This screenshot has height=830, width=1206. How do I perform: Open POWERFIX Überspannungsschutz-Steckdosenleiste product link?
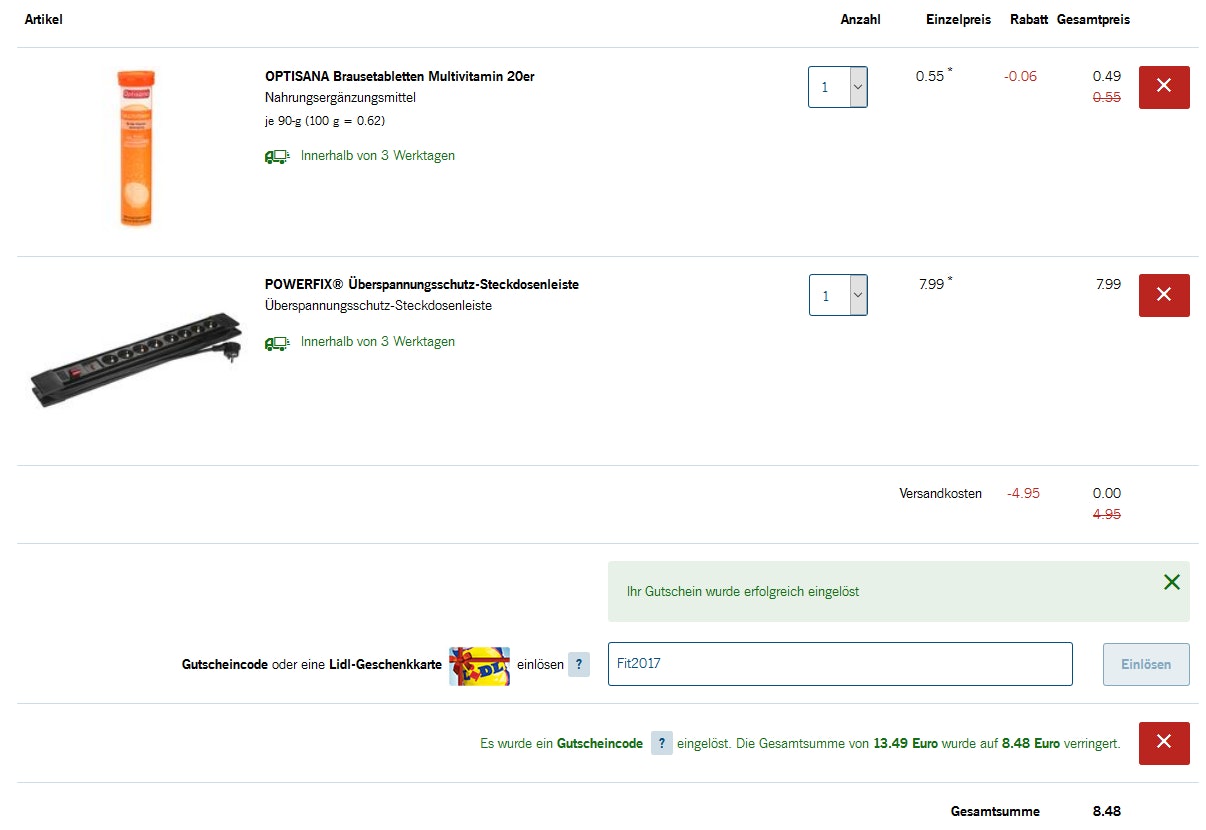pyautogui.click(x=421, y=284)
